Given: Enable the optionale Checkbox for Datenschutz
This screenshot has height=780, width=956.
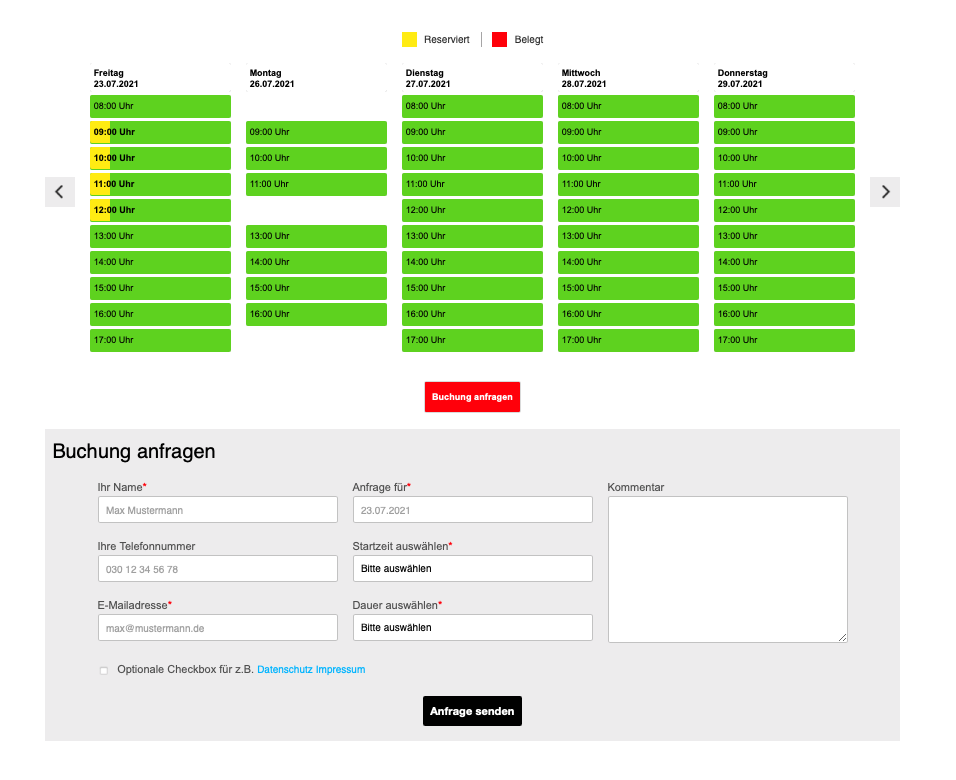Looking at the screenshot, I should [x=104, y=670].
